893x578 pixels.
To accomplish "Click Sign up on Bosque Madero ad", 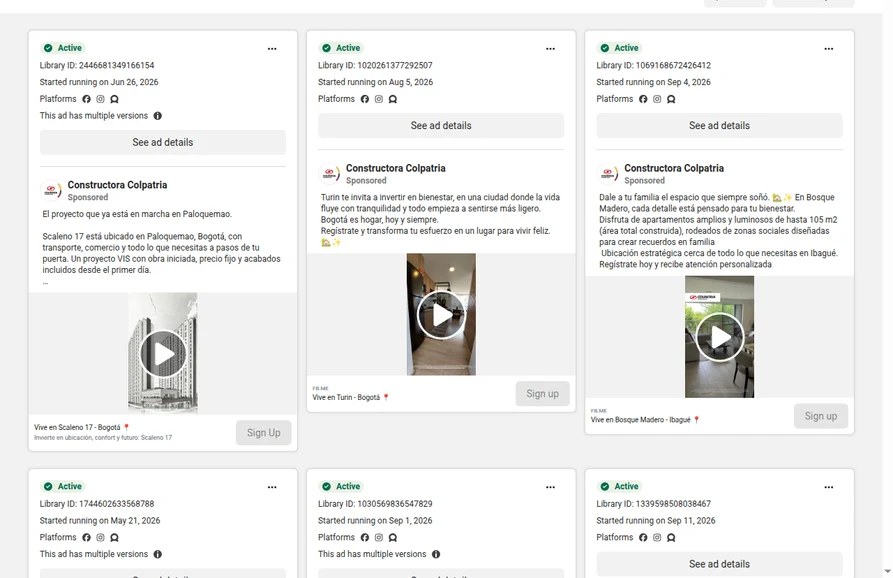I will point(821,416).
